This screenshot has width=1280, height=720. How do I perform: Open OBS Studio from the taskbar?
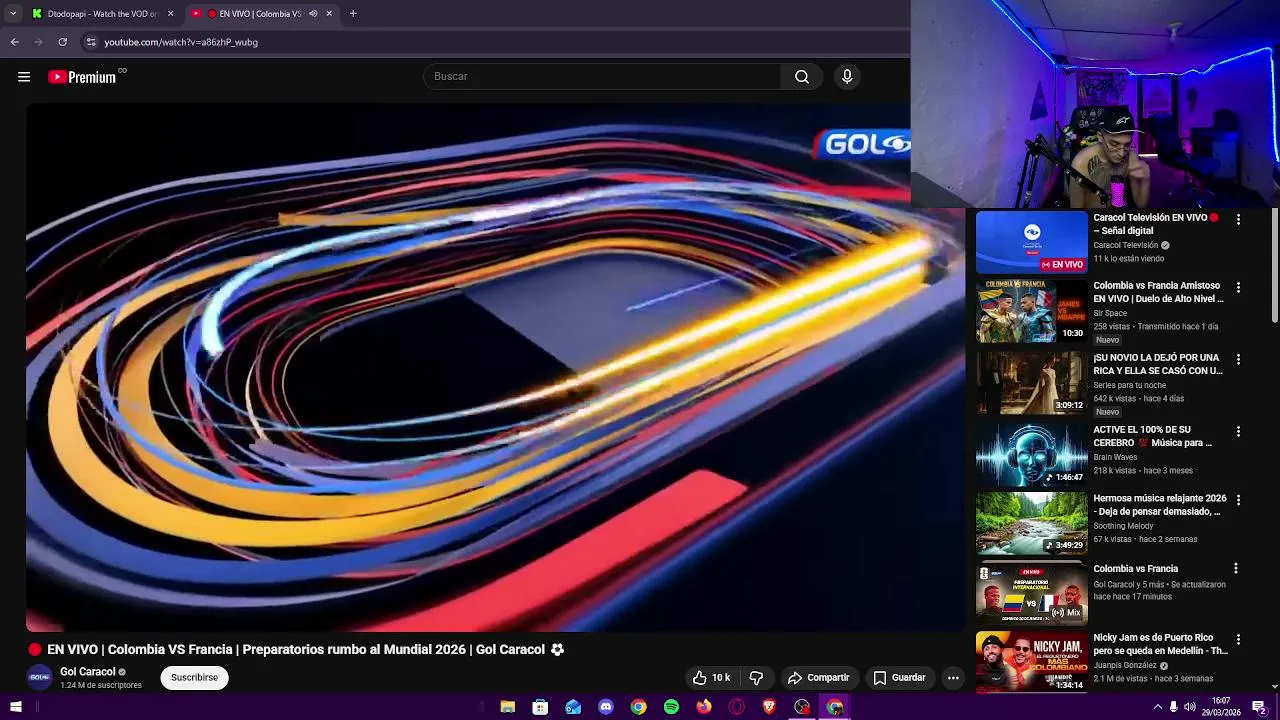pos(802,707)
